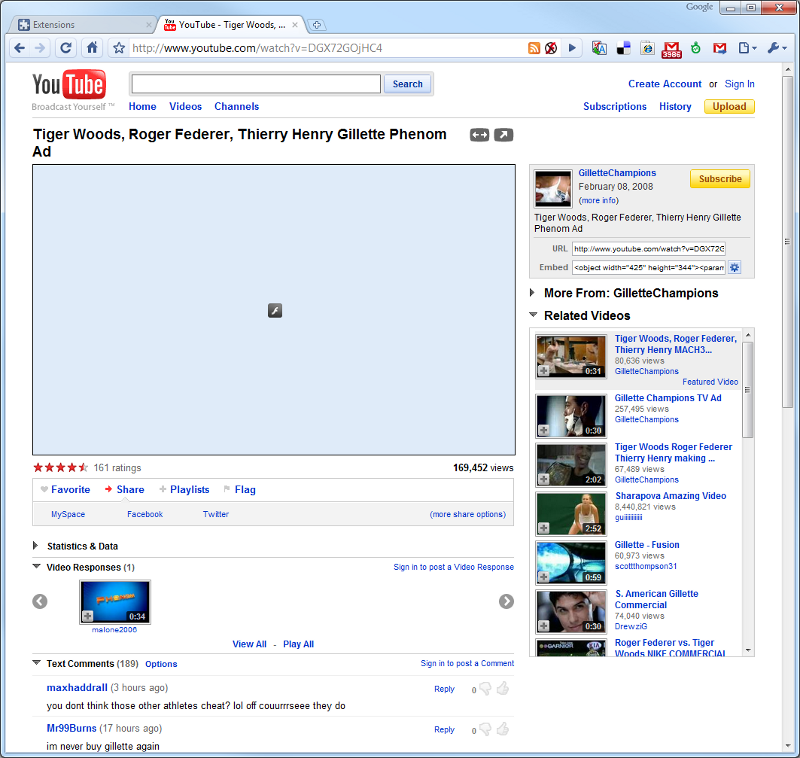Click the blocked Flash icon in address bar
The height and width of the screenshot is (758, 800).
[x=551, y=48]
